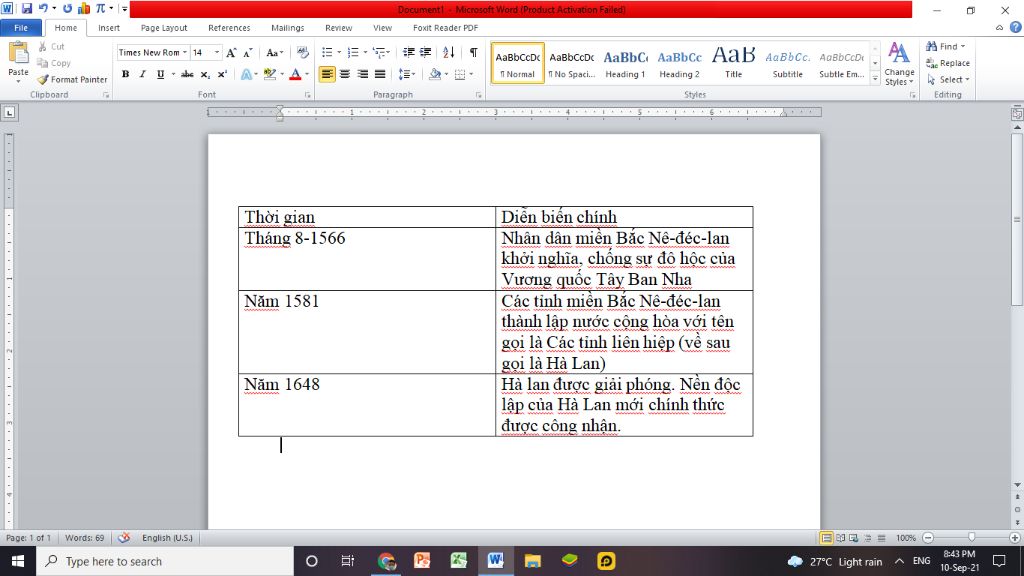Image resolution: width=1024 pixels, height=576 pixels.
Task: Click the proofing errors icon in status bar
Action: tap(124, 537)
